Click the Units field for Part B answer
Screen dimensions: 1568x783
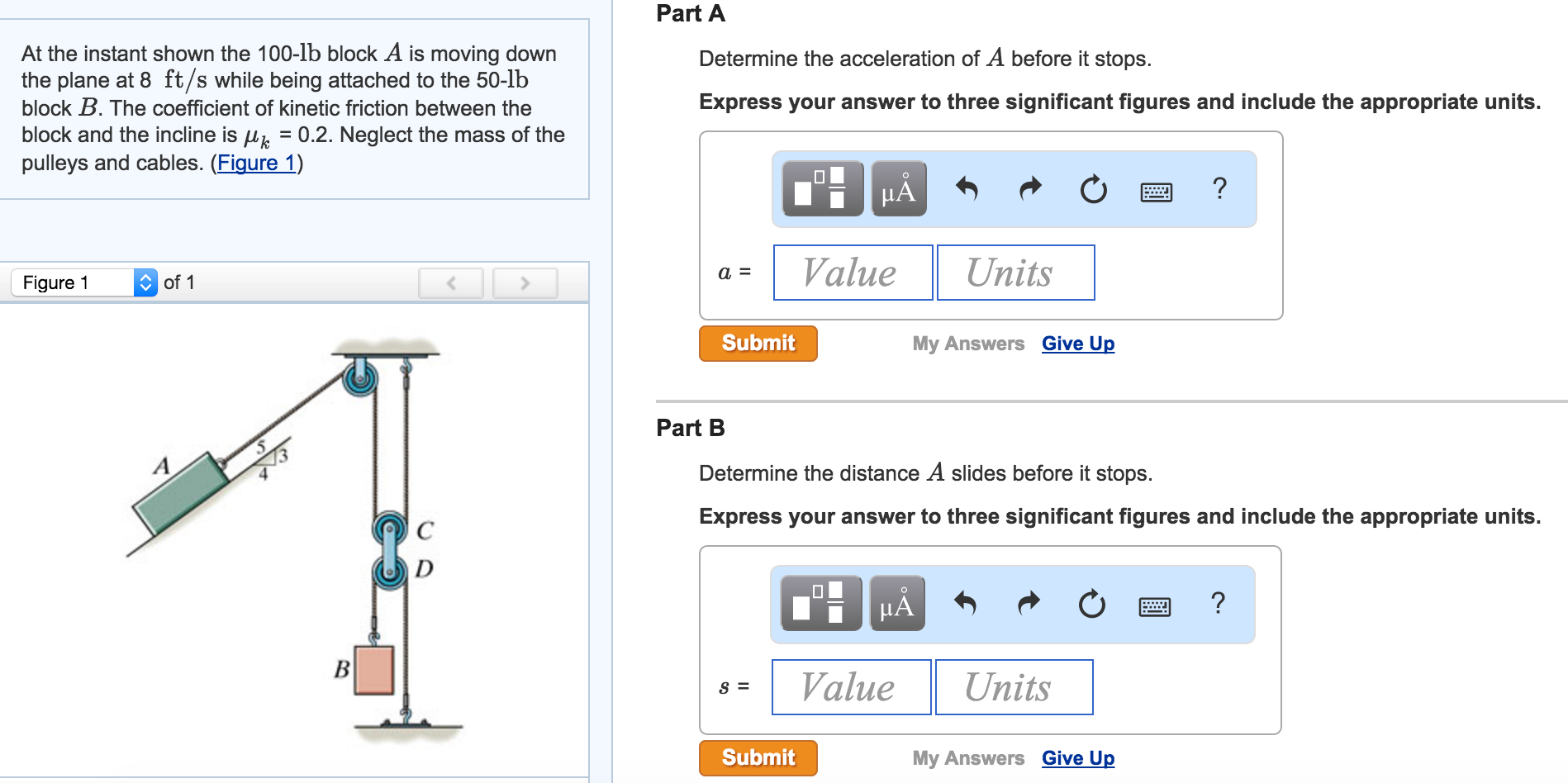1013,686
